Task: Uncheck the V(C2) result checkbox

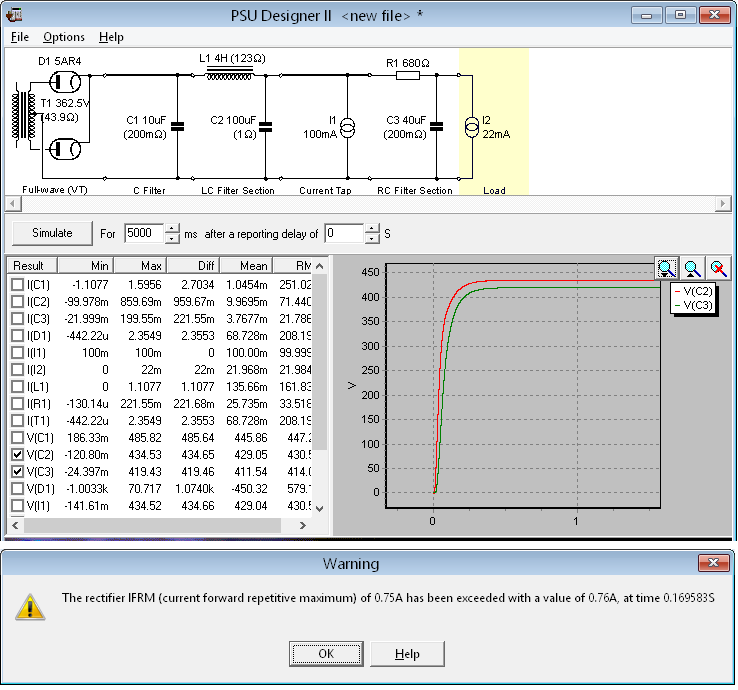Action: tap(17, 455)
